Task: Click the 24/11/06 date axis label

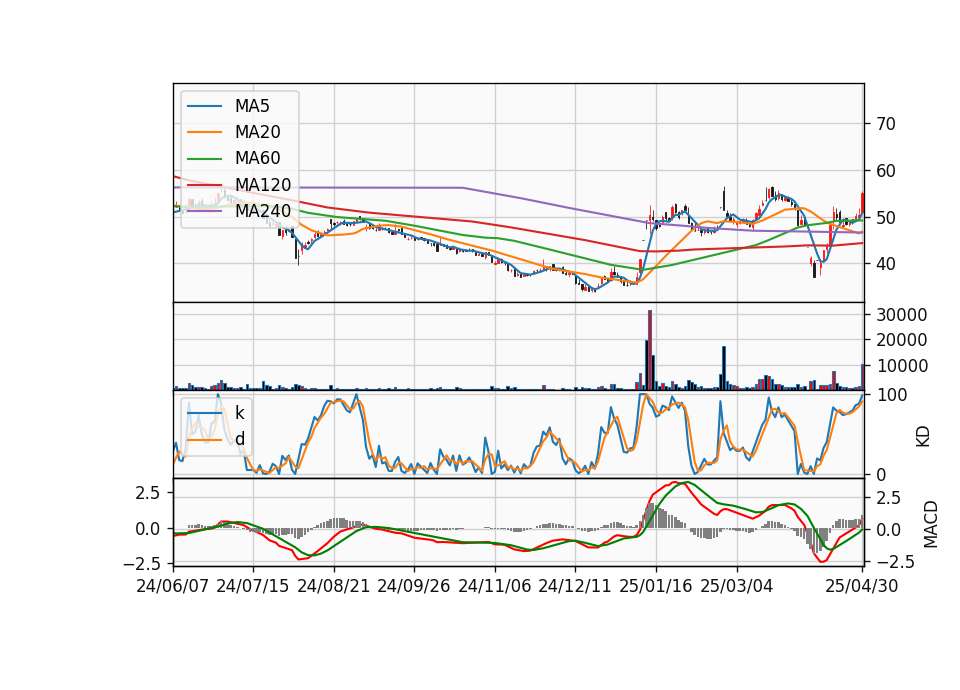Action: click(x=494, y=586)
